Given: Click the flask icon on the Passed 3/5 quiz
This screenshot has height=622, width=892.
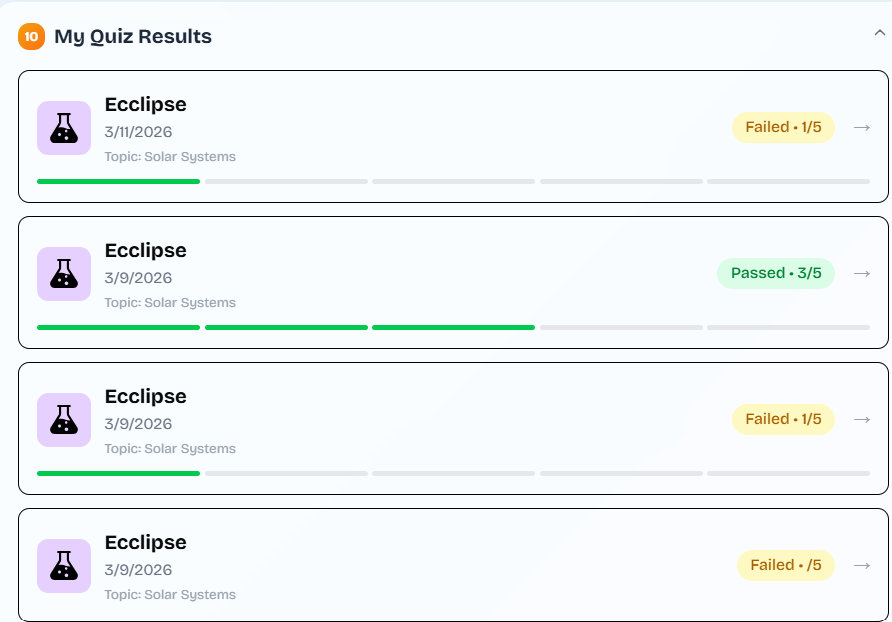Looking at the screenshot, I should (64, 274).
